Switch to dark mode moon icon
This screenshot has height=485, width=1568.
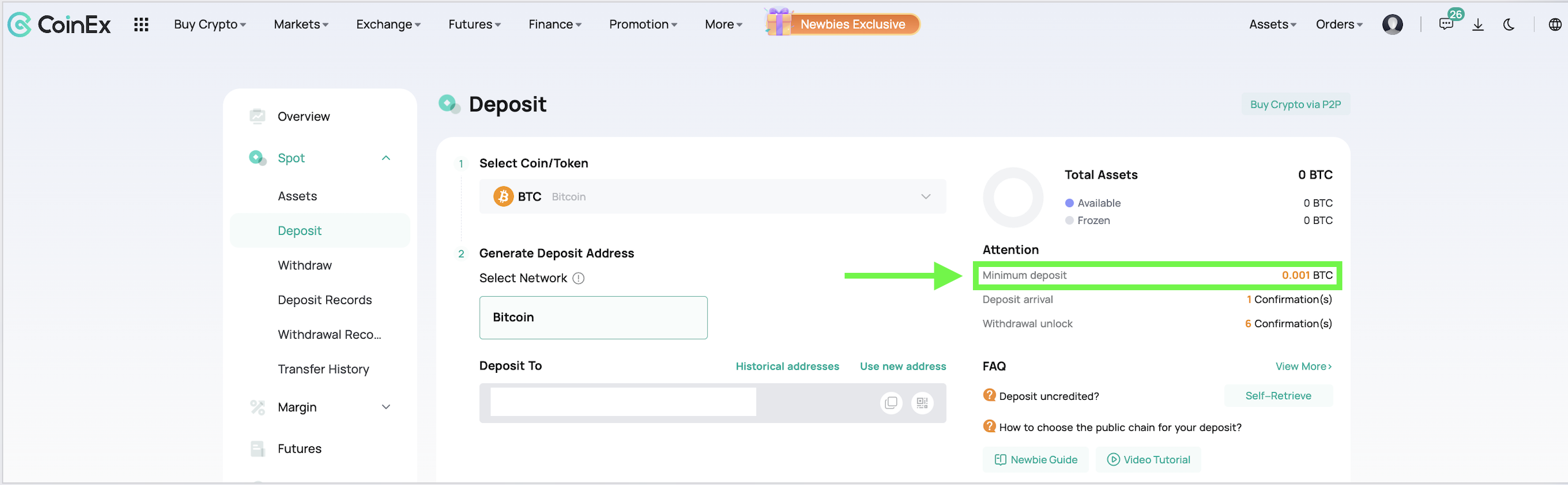coord(1509,25)
